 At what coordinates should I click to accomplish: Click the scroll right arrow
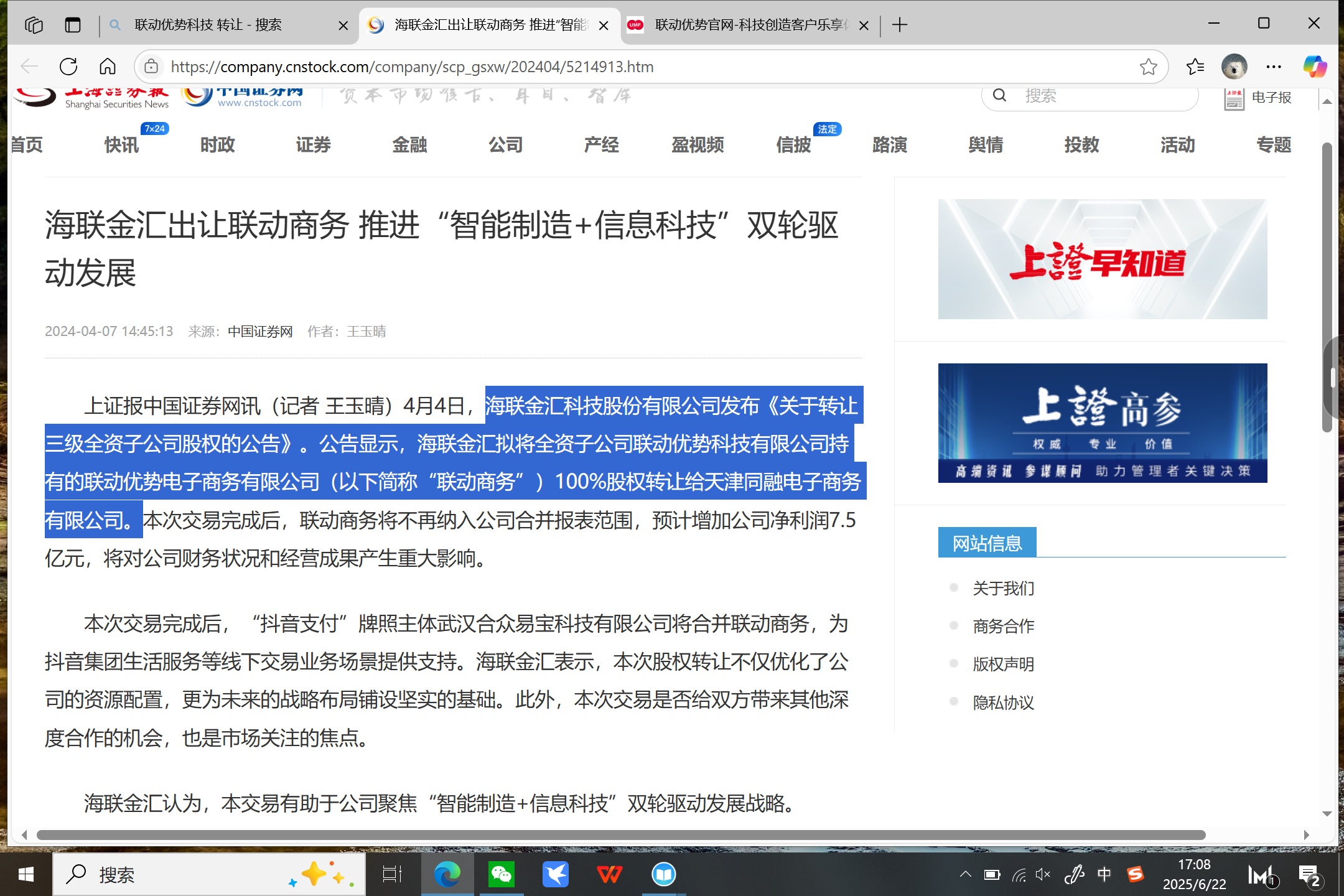click(x=1306, y=835)
